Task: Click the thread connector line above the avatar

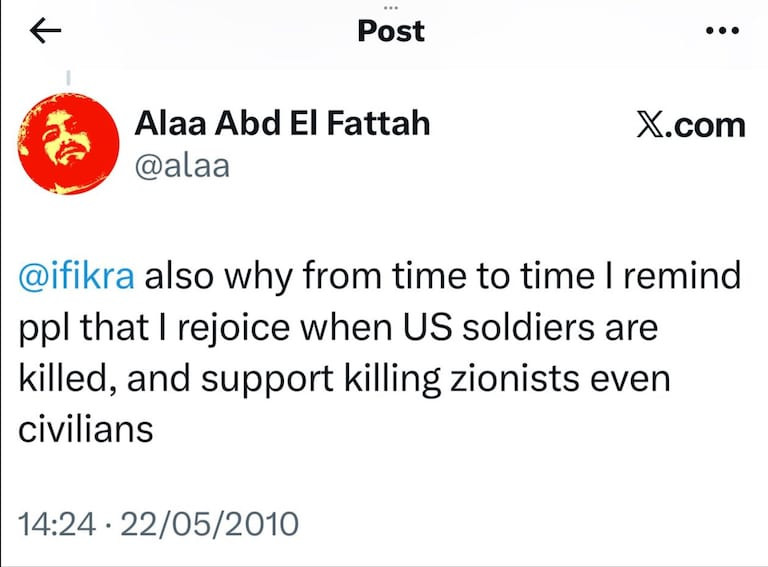Action: (x=67, y=78)
